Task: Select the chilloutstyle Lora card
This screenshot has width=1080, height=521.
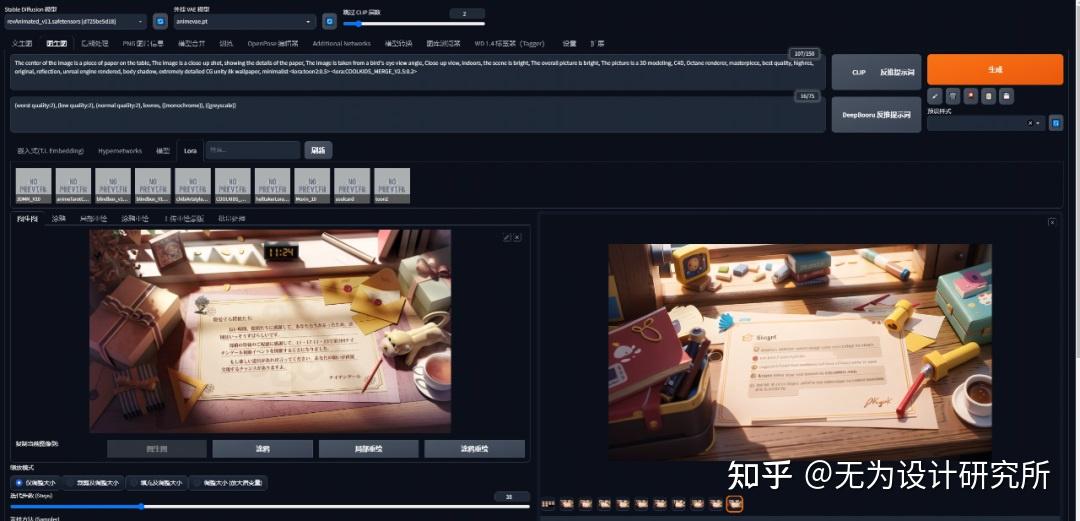Action: (x=193, y=186)
